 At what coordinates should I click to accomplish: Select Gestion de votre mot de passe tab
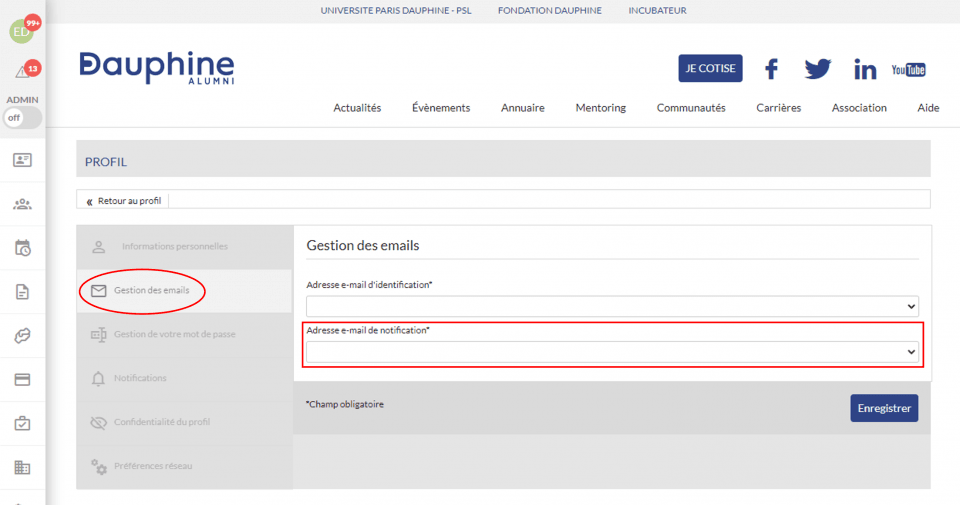click(185, 335)
